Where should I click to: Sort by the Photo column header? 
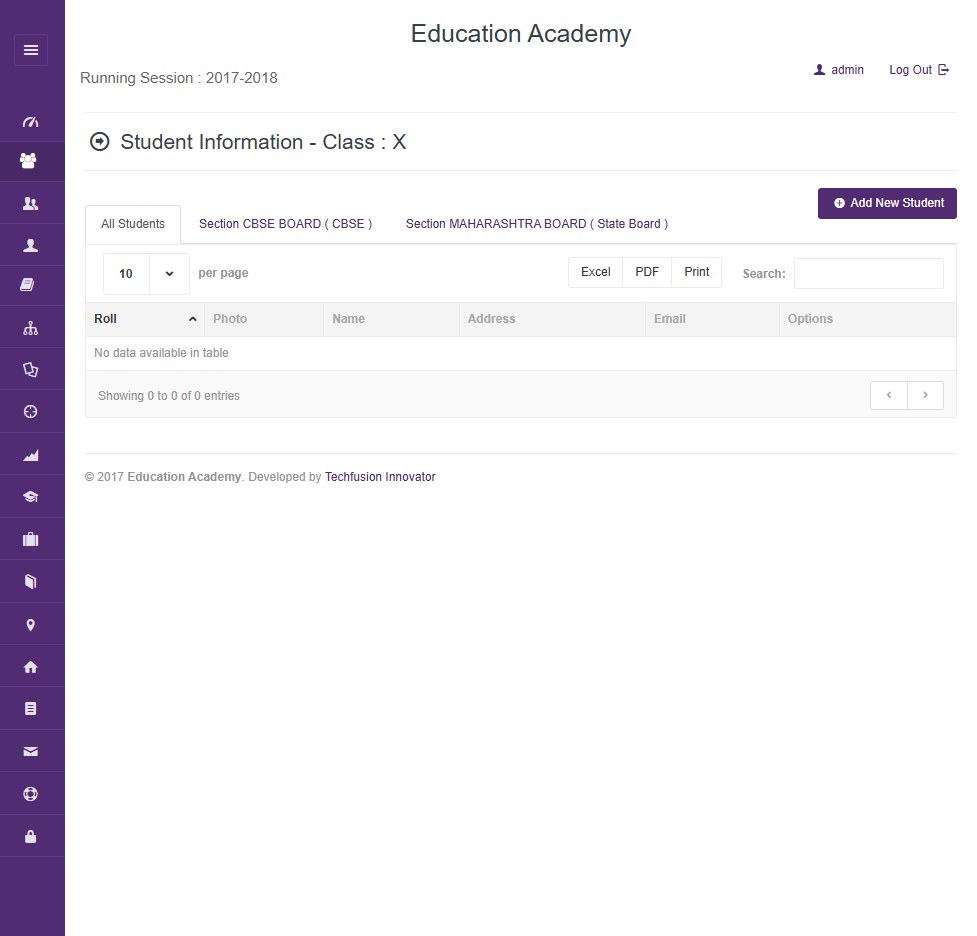[x=264, y=319]
